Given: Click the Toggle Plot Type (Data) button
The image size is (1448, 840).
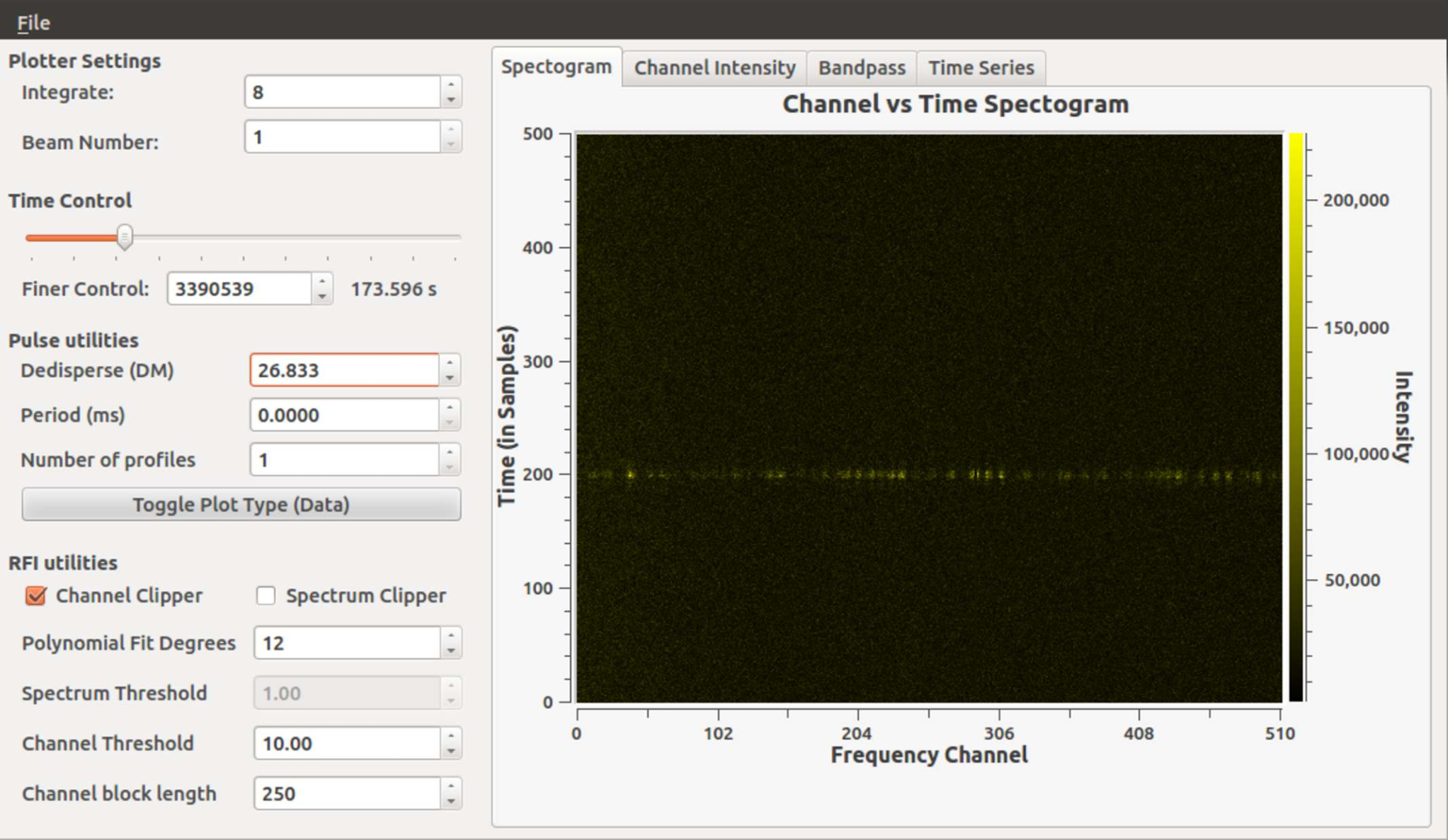Looking at the screenshot, I should [x=241, y=505].
